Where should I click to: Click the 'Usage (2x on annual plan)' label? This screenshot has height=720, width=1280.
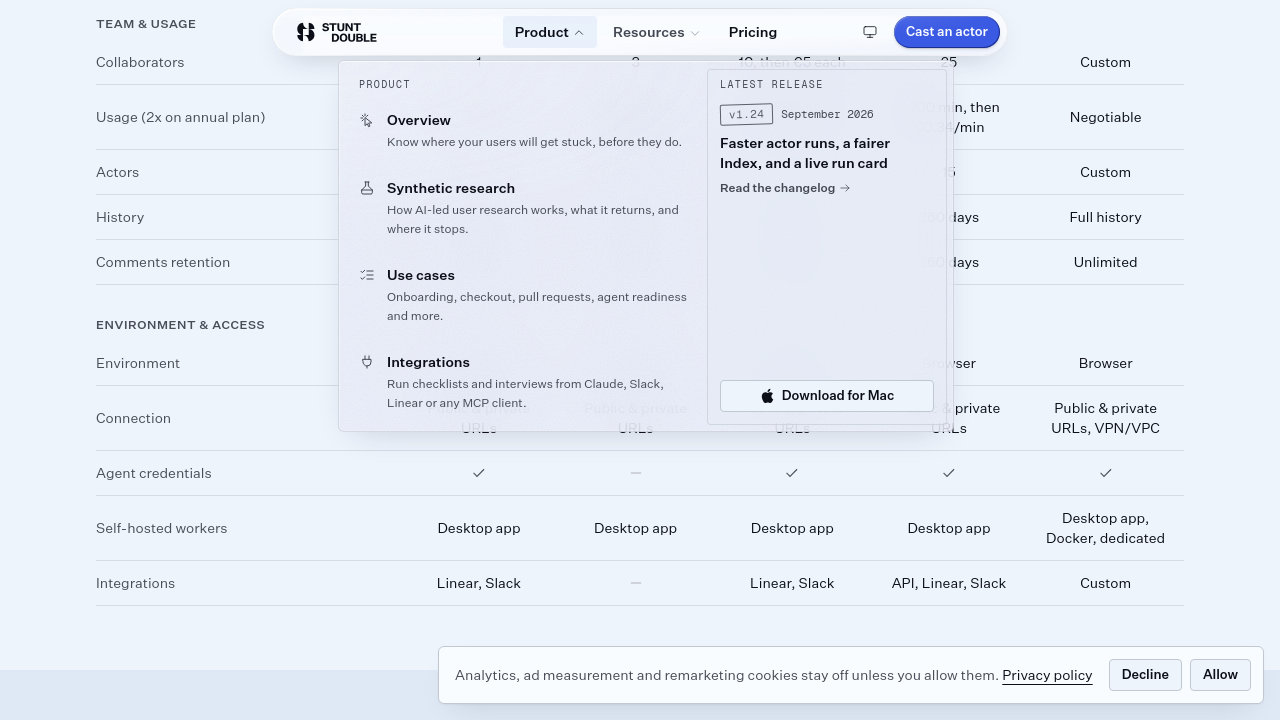(181, 117)
